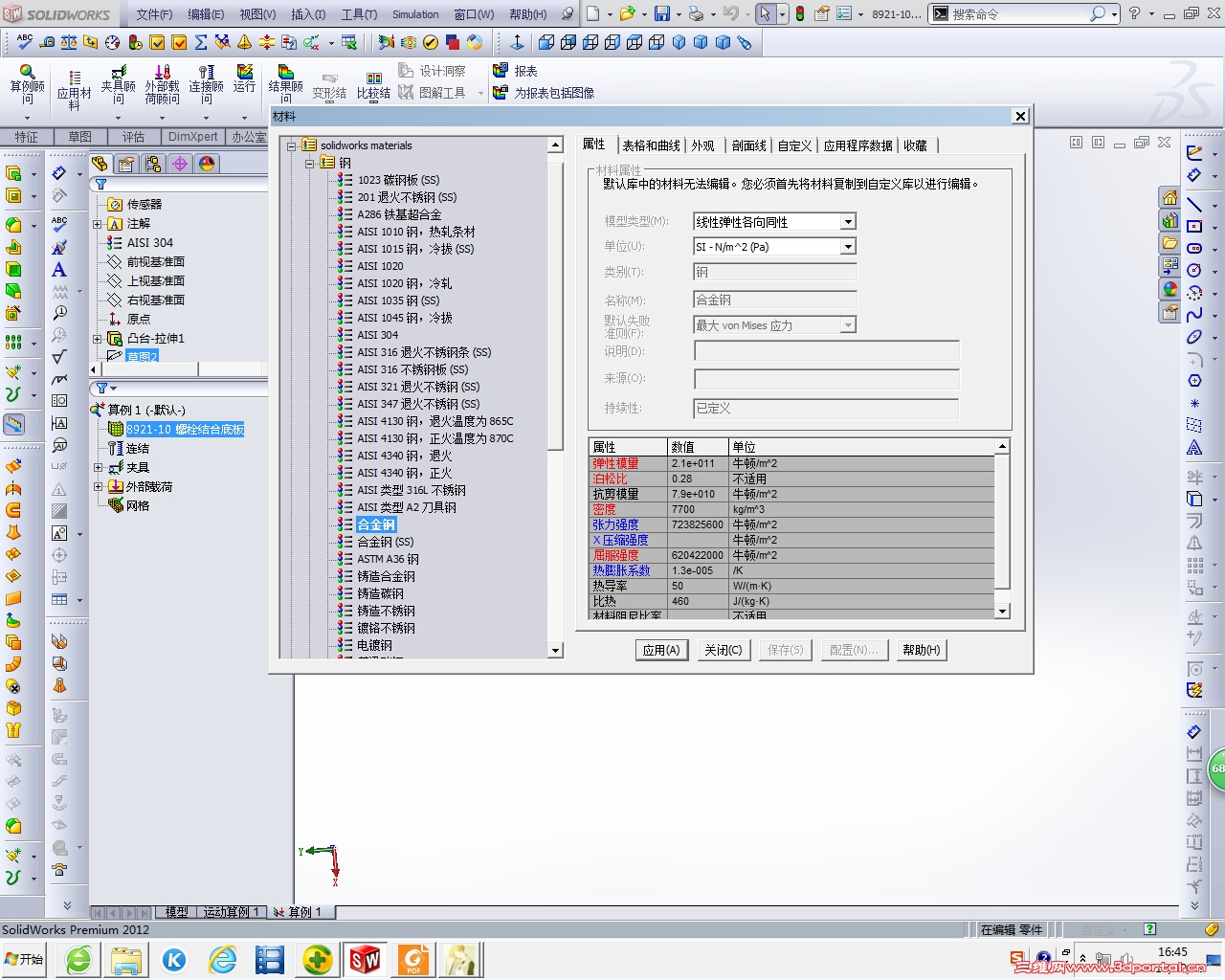Open the 单位 units dropdown
1225x980 pixels.
pos(848,247)
